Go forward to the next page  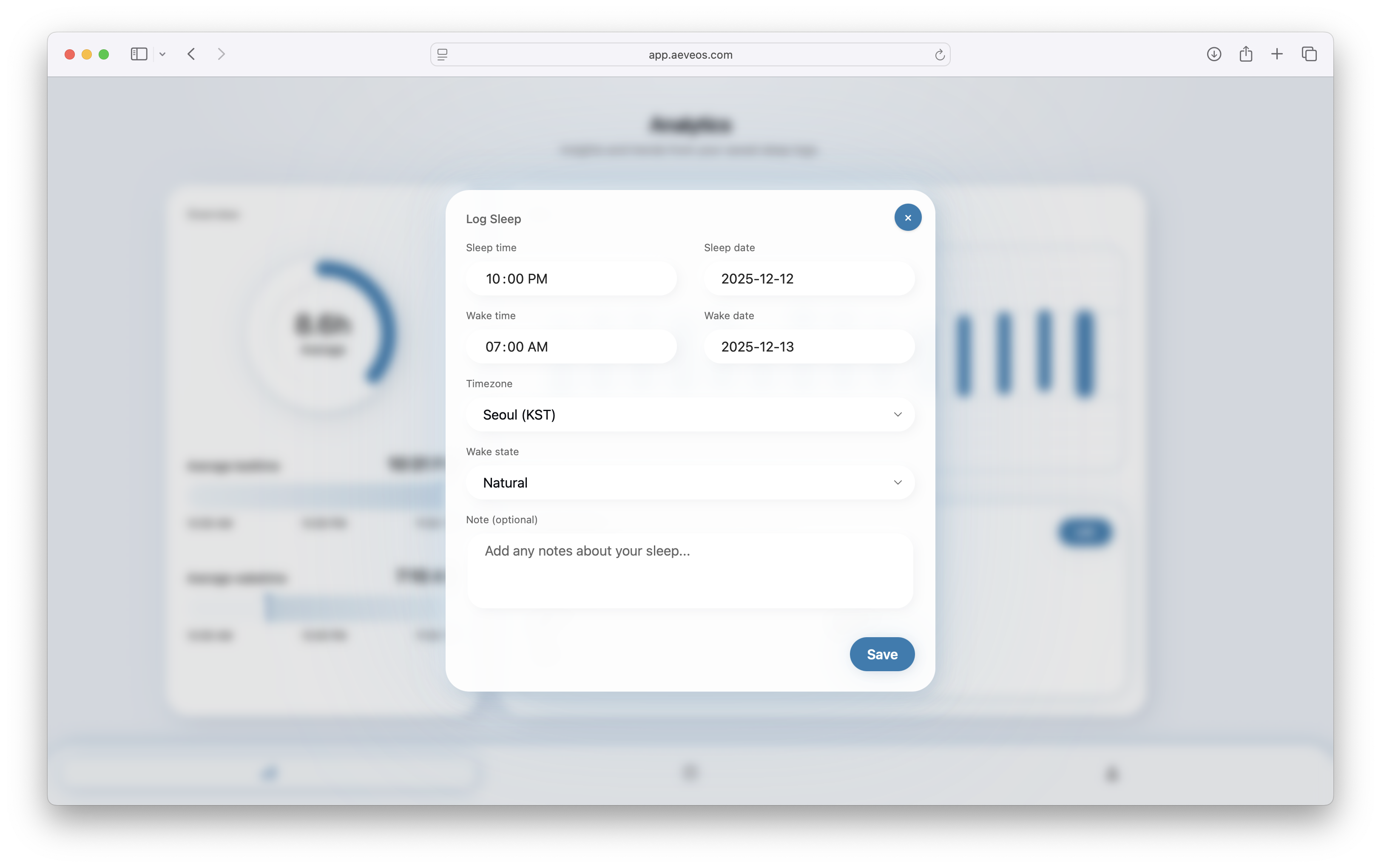click(222, 54)
